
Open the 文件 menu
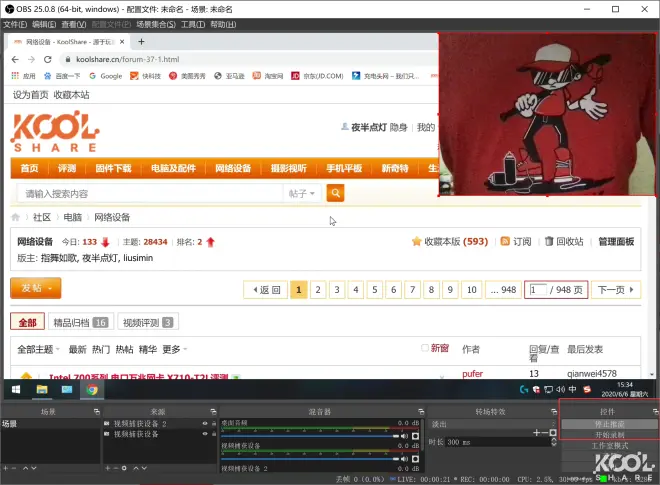(x=15, y=24)
